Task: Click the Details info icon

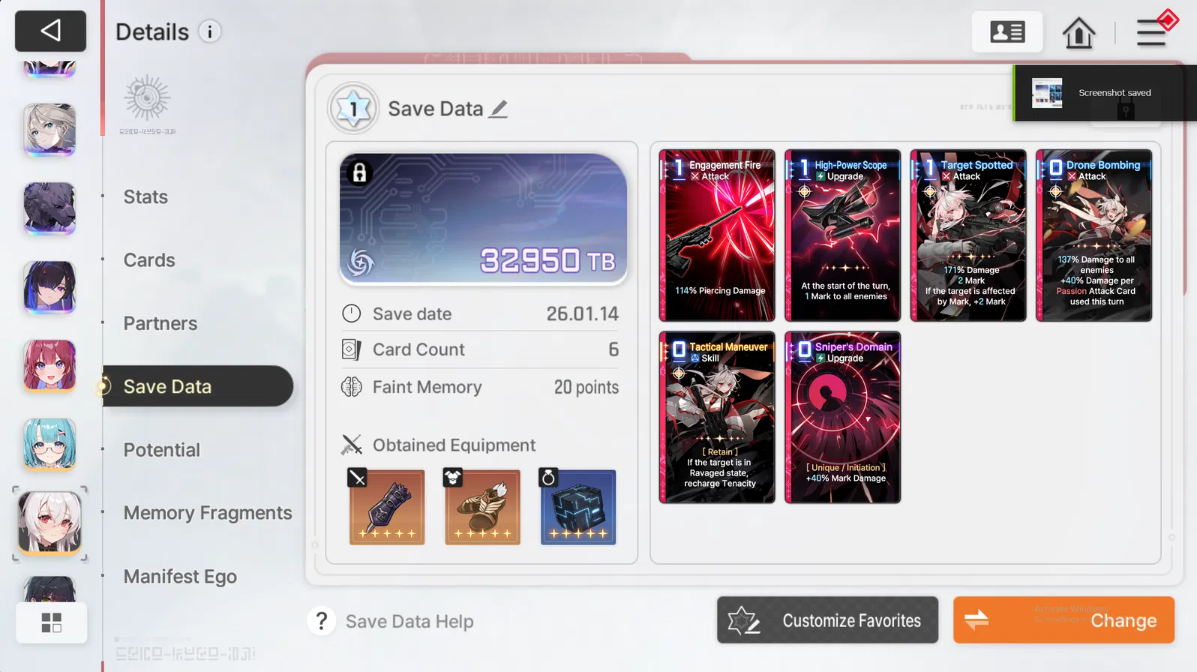Action: pyautogui.click(x=209, y=31)
